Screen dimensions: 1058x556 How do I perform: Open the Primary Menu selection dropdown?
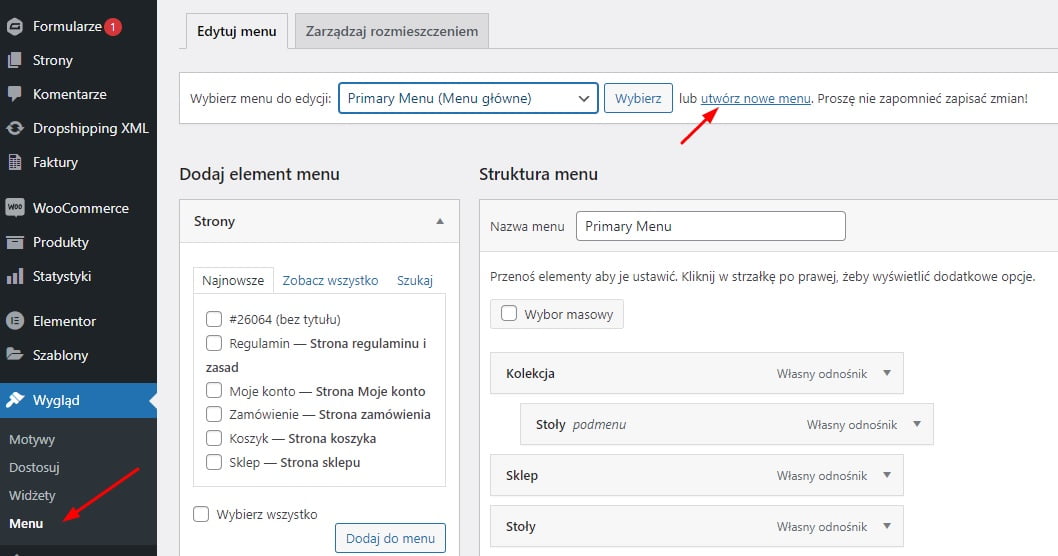[x=468, y=99]
